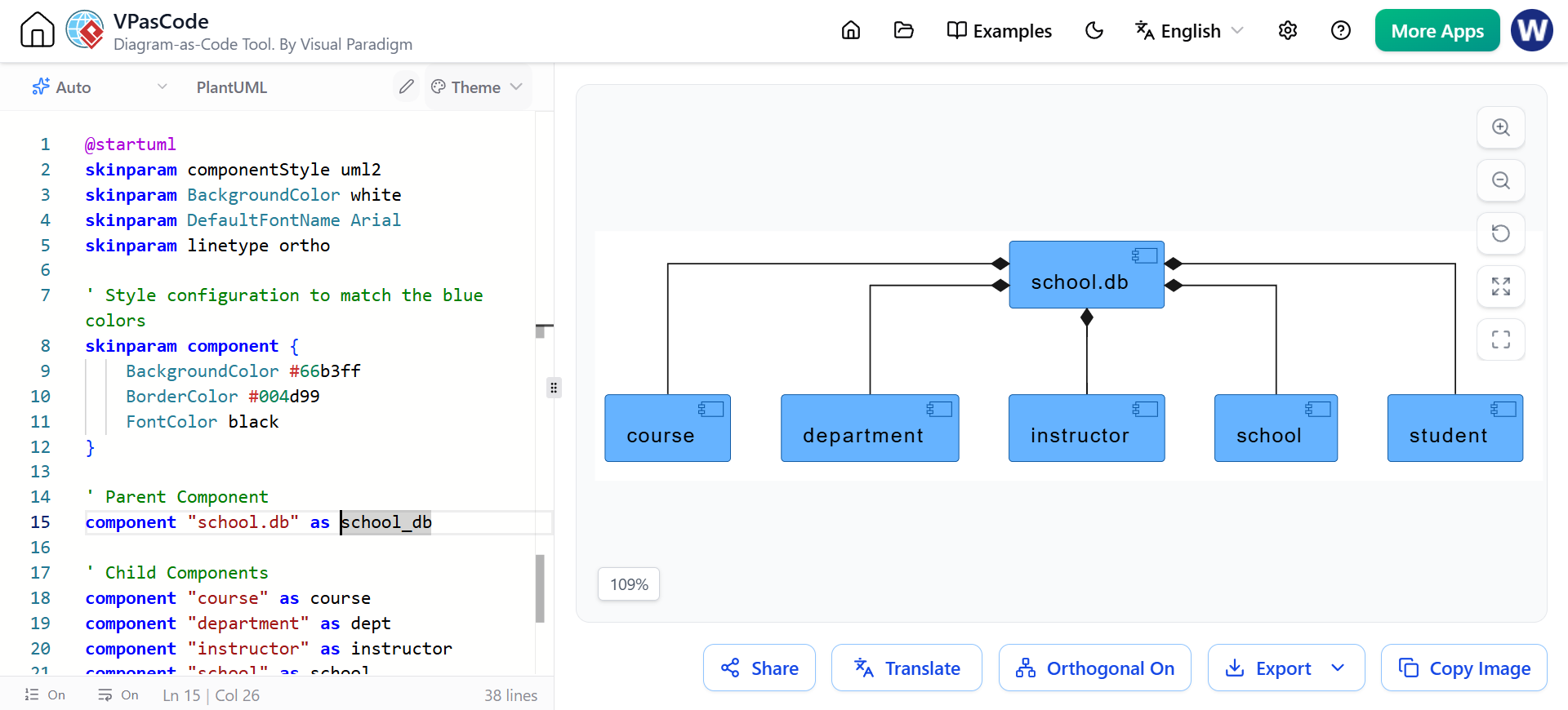The image size is (1568, 710).
Task: Click the @startuml code line
Action: (x=131, y=144)
